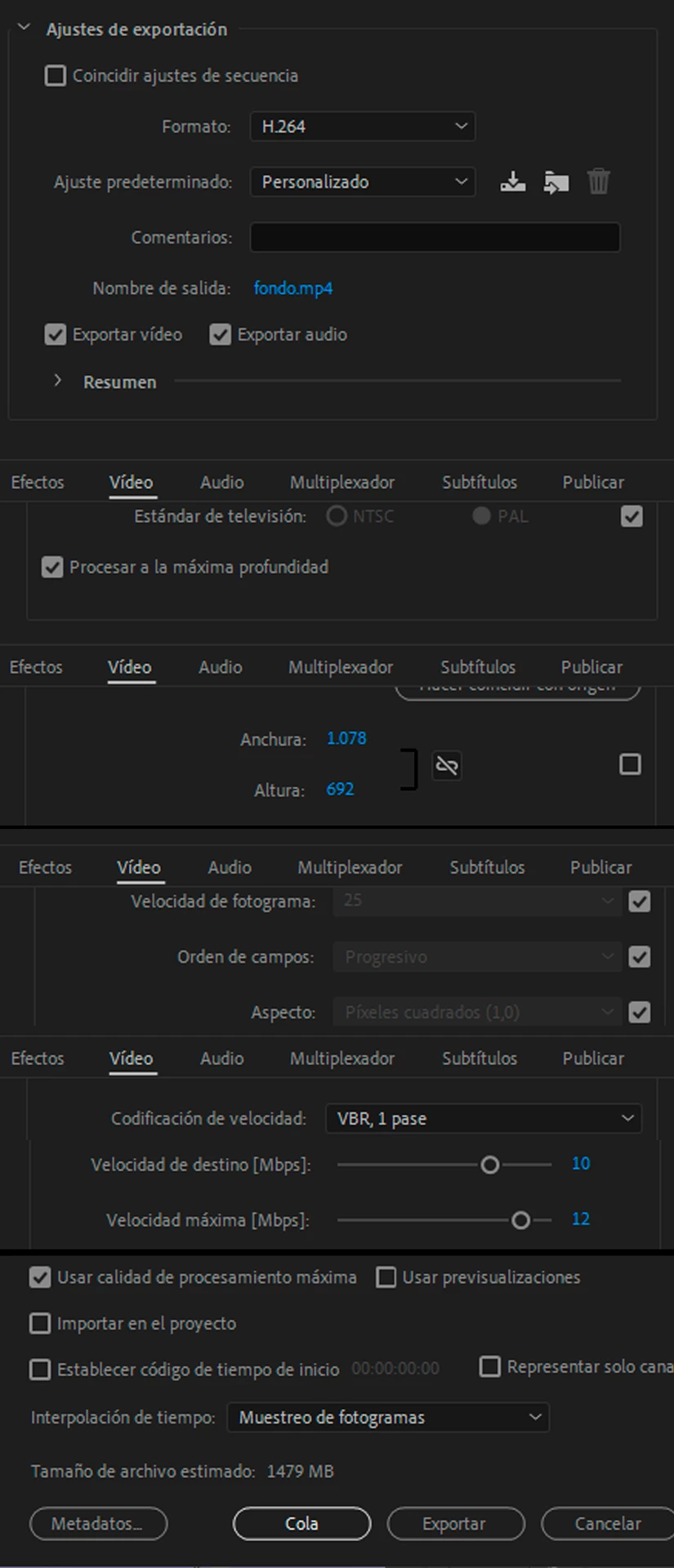Screen dimensions: 674x1568
Task: Toggle Procesar a la máxima profundidad
Action: pyautogui.click(x=52, y=567)
